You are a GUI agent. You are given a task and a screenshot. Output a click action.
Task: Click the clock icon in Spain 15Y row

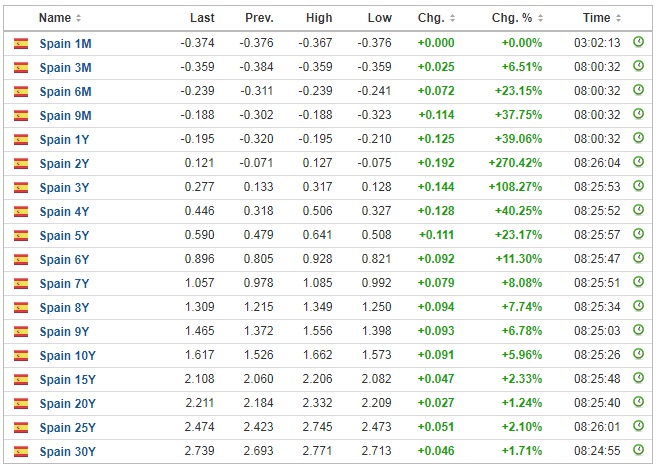[638, 378]
